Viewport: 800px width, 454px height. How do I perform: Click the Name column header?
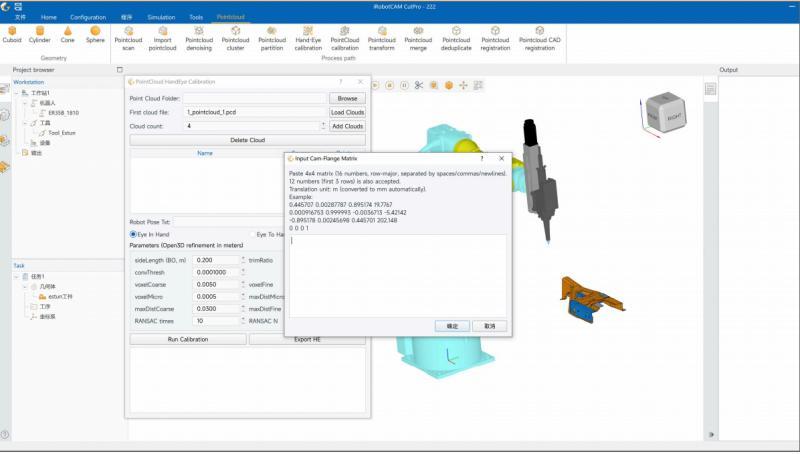[x=205, y=153]
